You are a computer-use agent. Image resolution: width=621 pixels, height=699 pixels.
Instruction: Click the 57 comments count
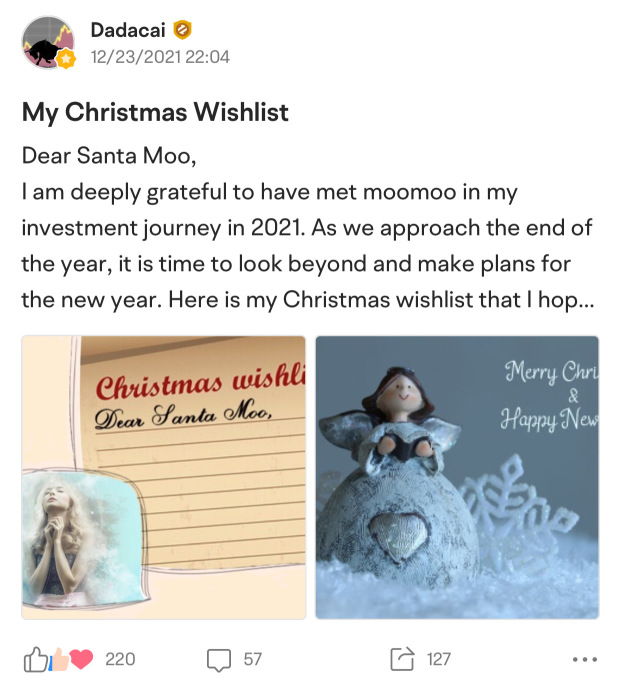pos(253,659)
